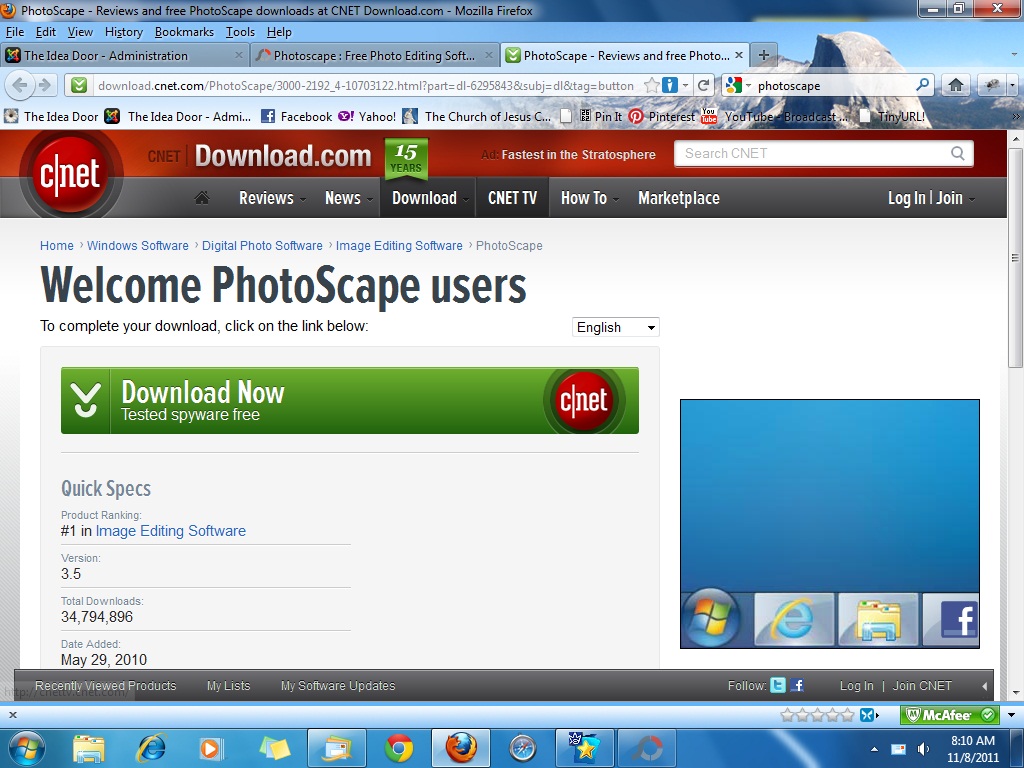Open the Firefox home page button
Viewport: 1024px width, 768px height.
(955, 86)
